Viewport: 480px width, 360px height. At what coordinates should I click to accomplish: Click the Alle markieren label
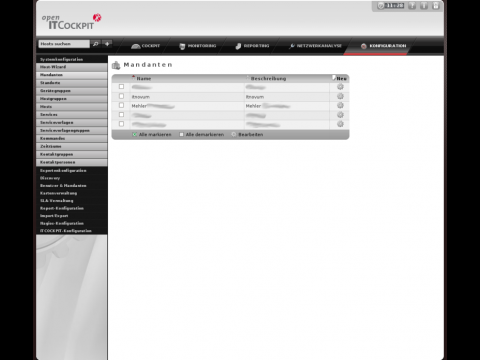point(155,135)
